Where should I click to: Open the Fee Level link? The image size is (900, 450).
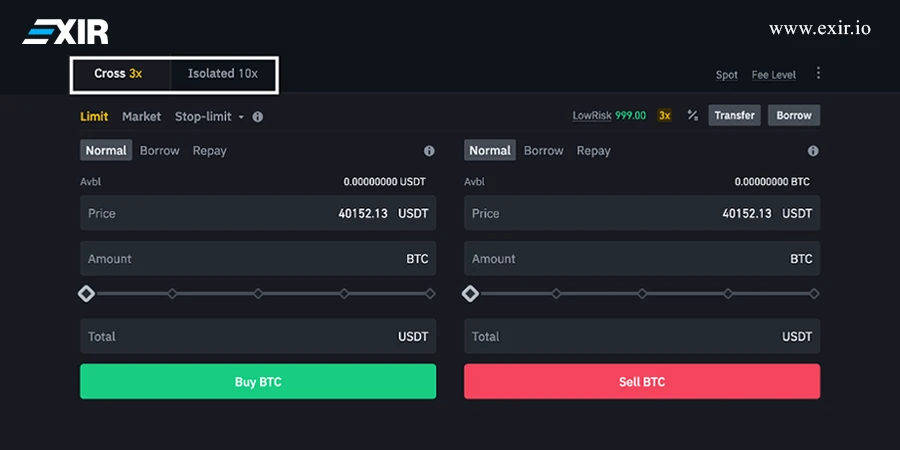tap(774, 75)
